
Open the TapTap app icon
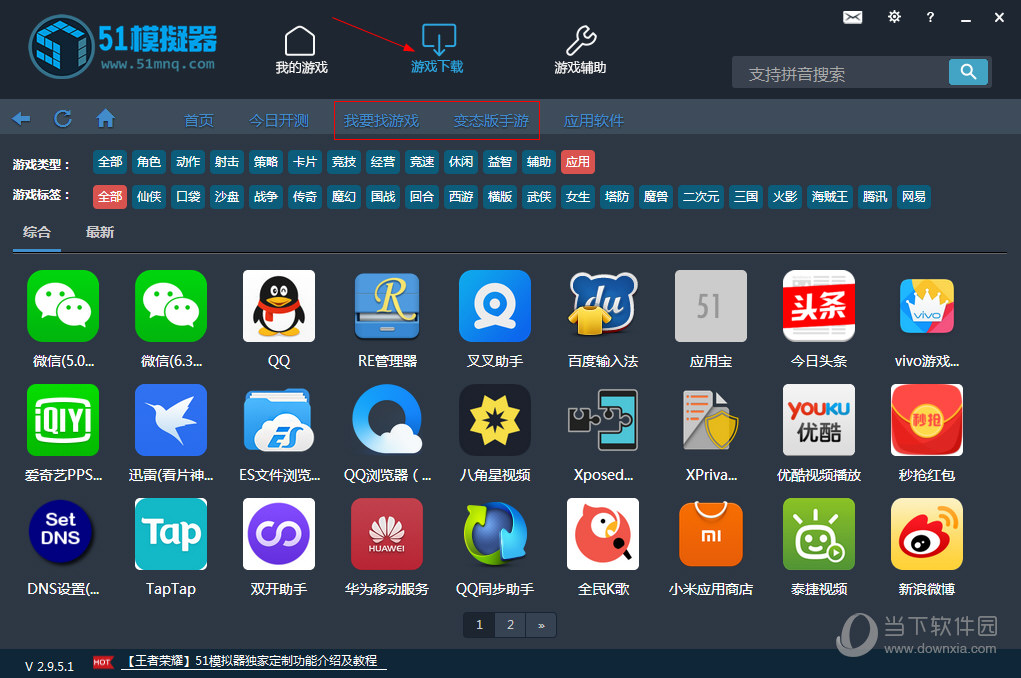pyautogui.click(x=170, y=534)
